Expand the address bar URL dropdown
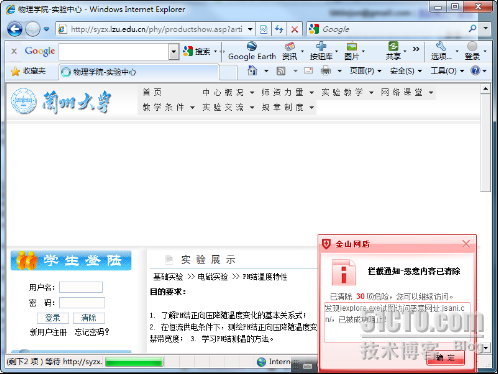Screen dimensions: 498x374 (x=250, y=29)
